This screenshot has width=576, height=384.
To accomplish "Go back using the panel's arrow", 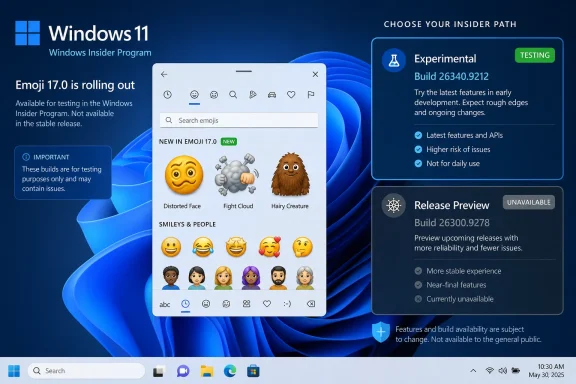I will [164, 74].
